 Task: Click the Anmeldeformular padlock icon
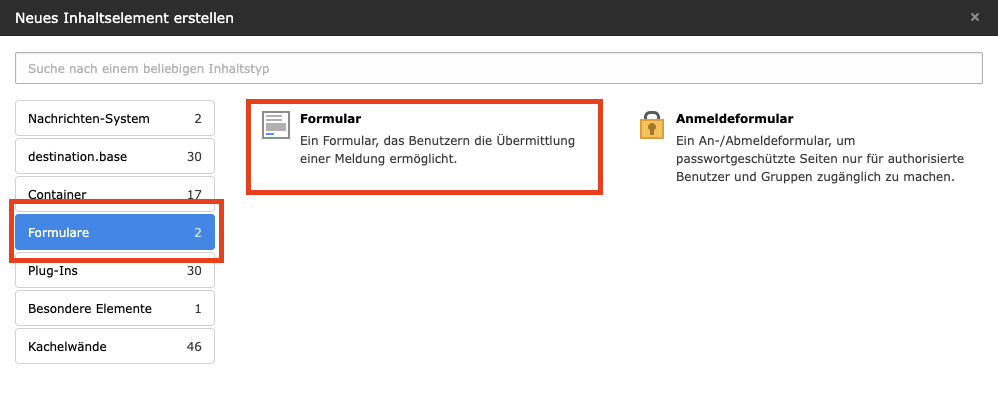(652, 125)
